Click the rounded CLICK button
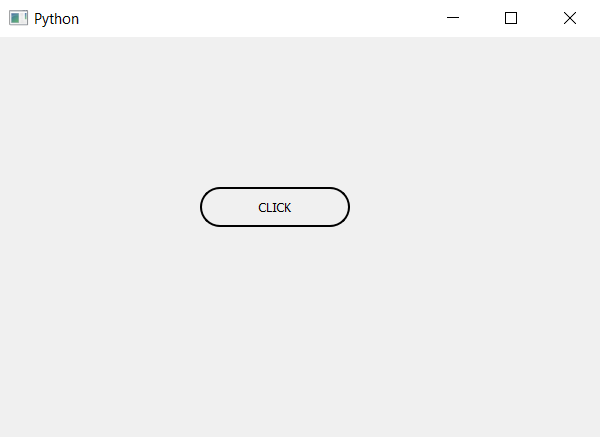600x437 pixels. (275, 207)
